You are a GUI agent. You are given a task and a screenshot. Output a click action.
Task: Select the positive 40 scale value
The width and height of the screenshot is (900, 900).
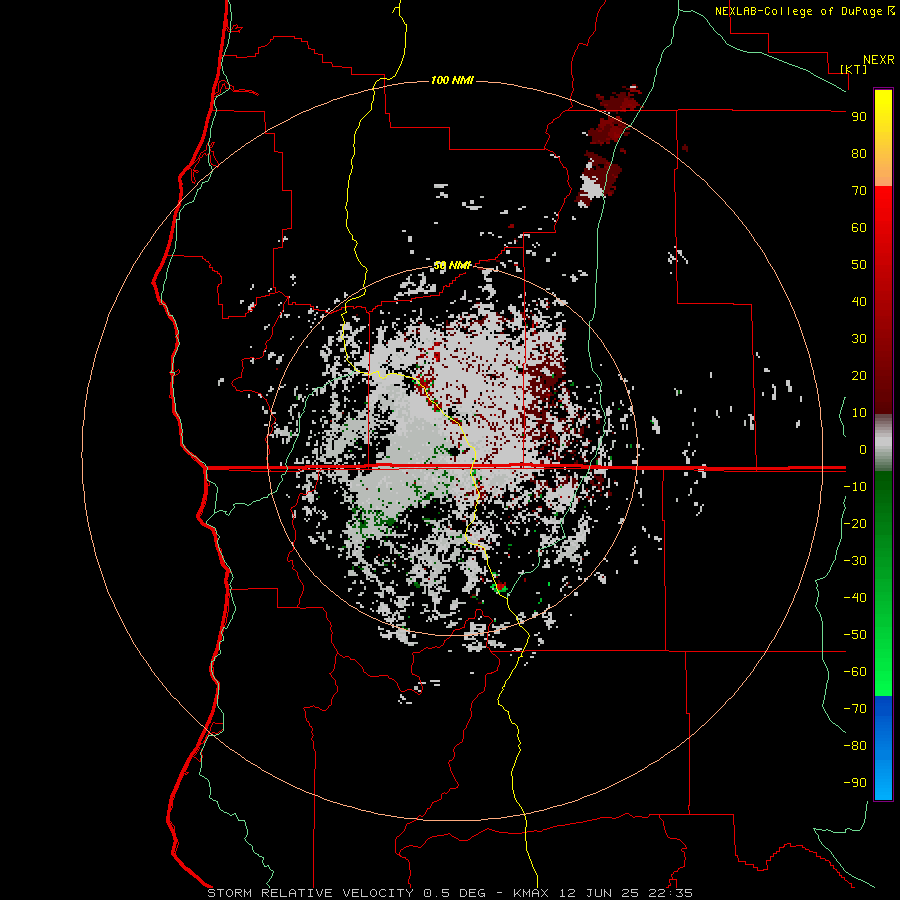pos(859,301)
